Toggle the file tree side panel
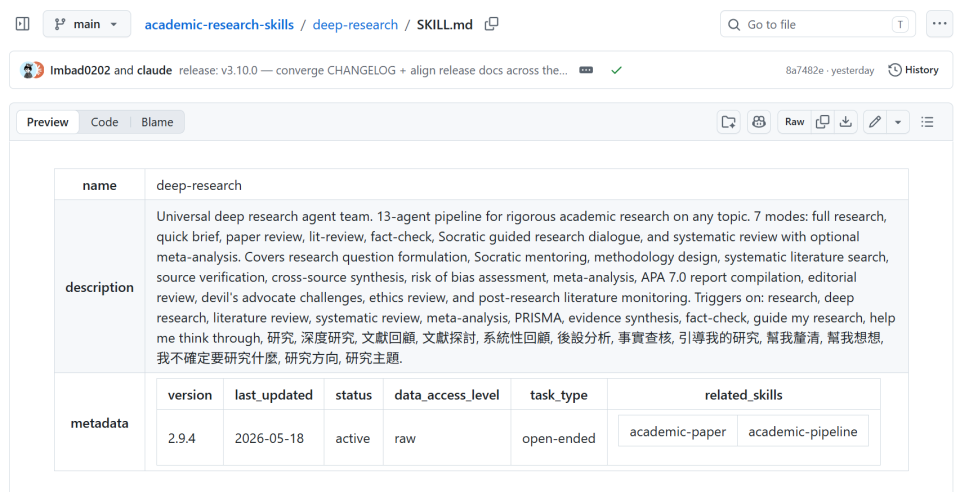This screenshot has height=492, width=960. (x=23, y=24)
